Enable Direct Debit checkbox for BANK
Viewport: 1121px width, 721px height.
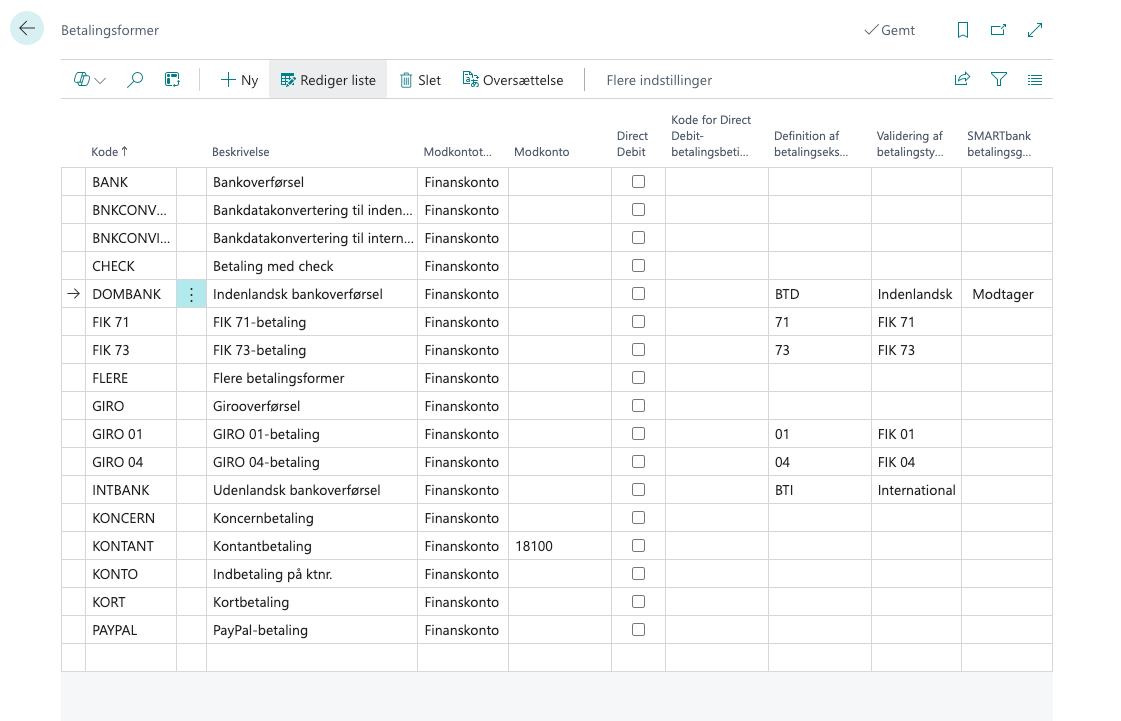pos(638,182)
